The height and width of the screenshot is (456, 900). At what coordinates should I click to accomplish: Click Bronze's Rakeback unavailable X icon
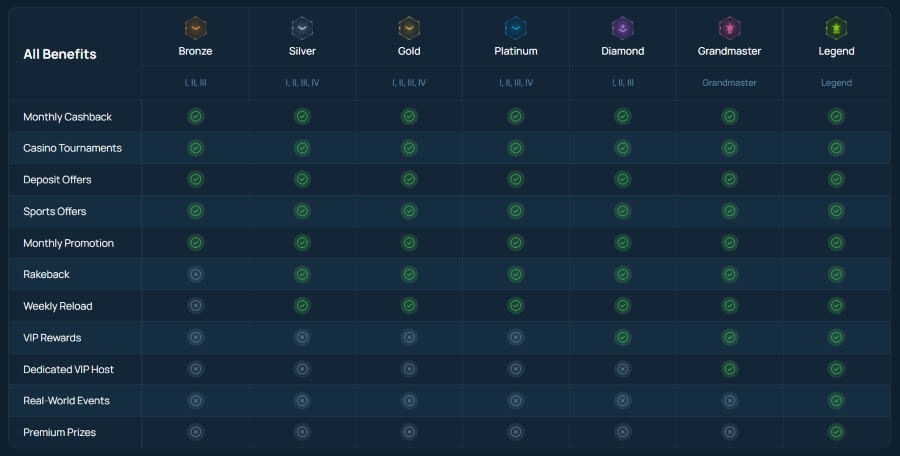tap(196, 275)
